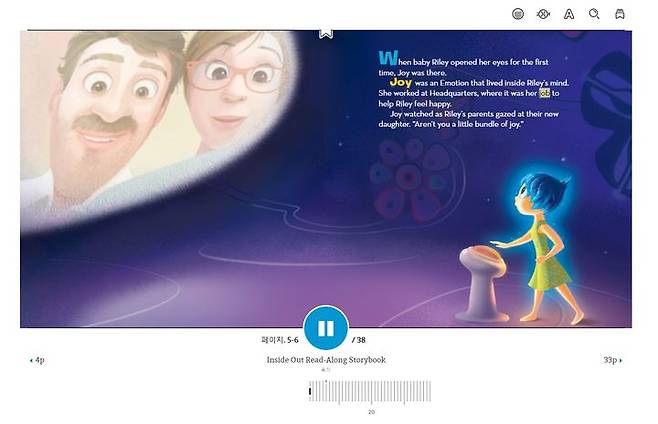Click the highlighted word 'job' in text

[x=544, y=93]
